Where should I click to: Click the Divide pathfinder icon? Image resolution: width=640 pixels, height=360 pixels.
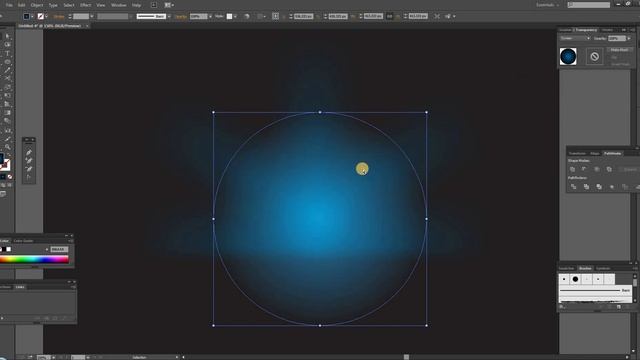pyautogui.click(x=573, y=187)
